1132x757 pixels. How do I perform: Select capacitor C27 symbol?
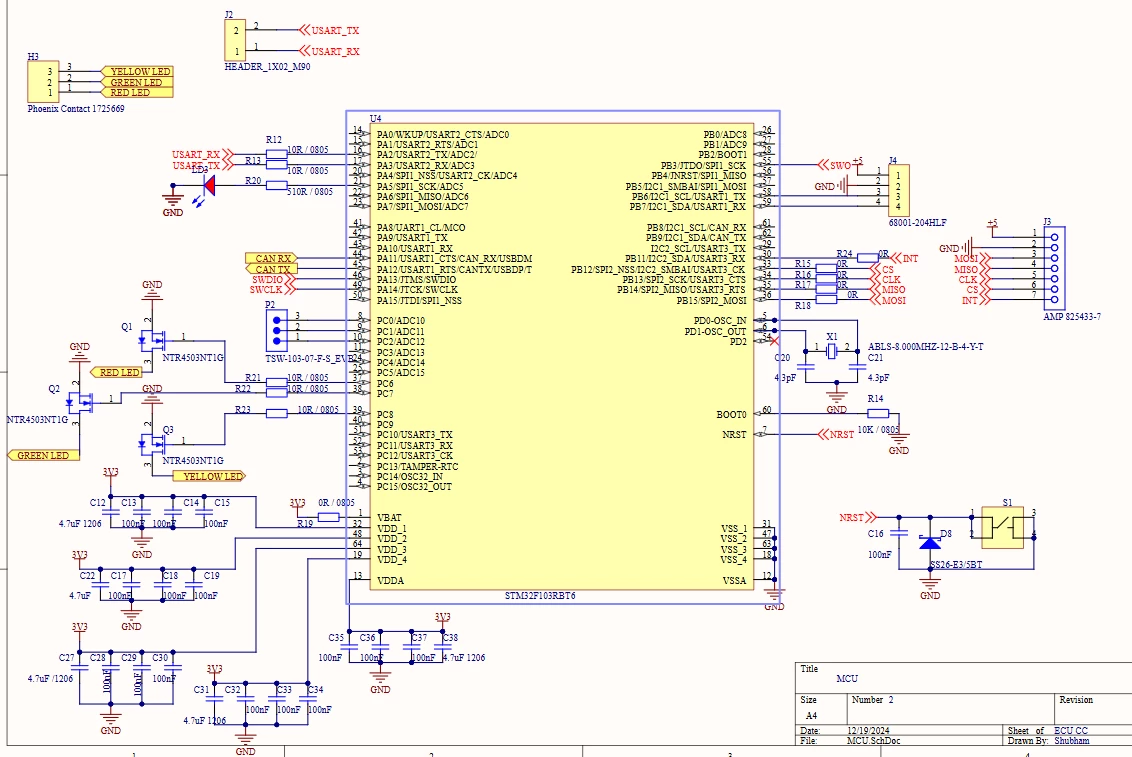pyautogui.click(x=80, y=668)
